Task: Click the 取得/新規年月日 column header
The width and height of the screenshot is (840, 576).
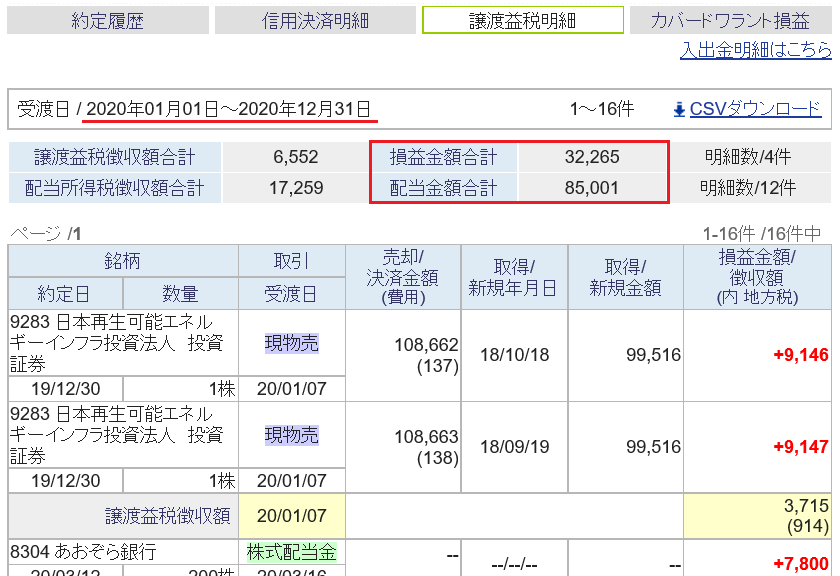Action: click(x=514, y=277)
